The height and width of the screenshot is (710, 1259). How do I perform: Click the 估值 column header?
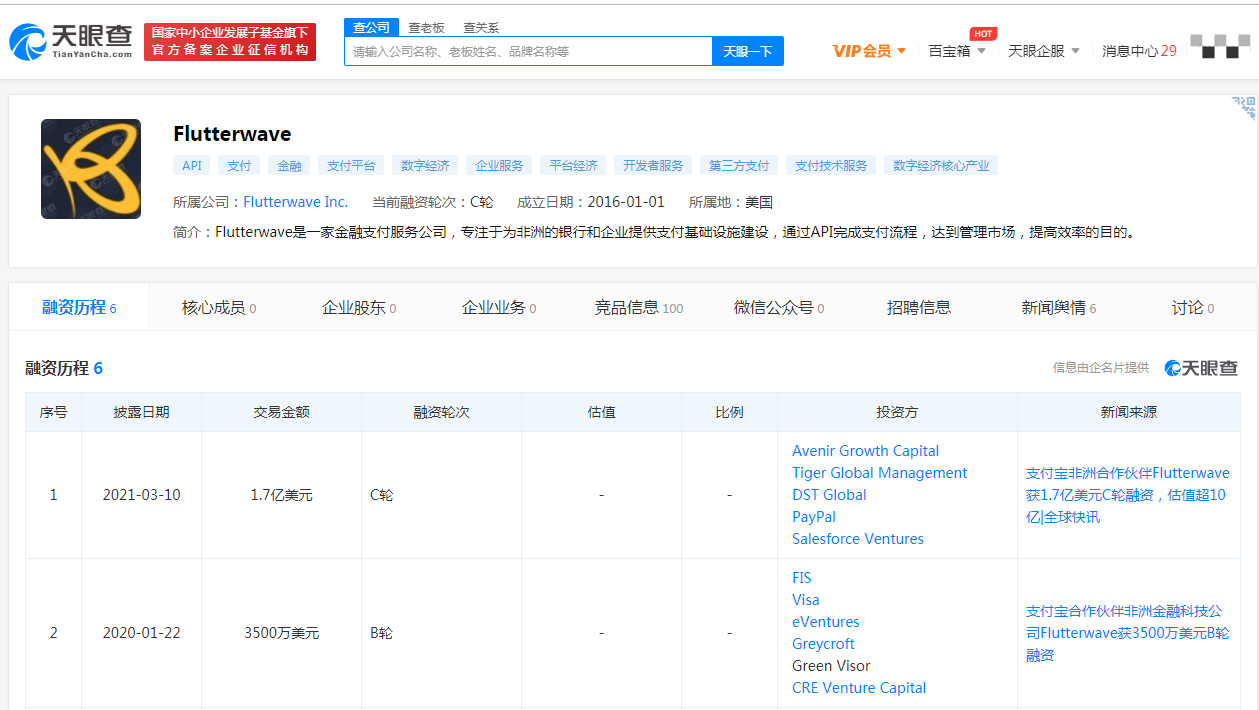click(x=602, y=412)
